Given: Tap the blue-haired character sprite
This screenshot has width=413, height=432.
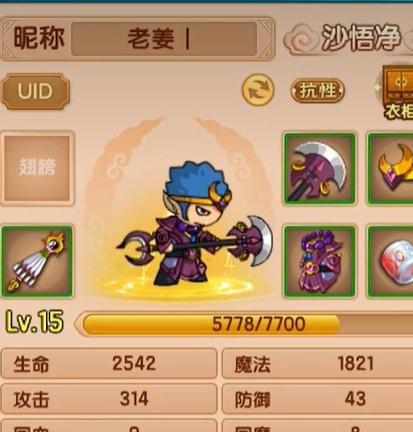Looking at the screenshot, I should (x=195, y=223).
